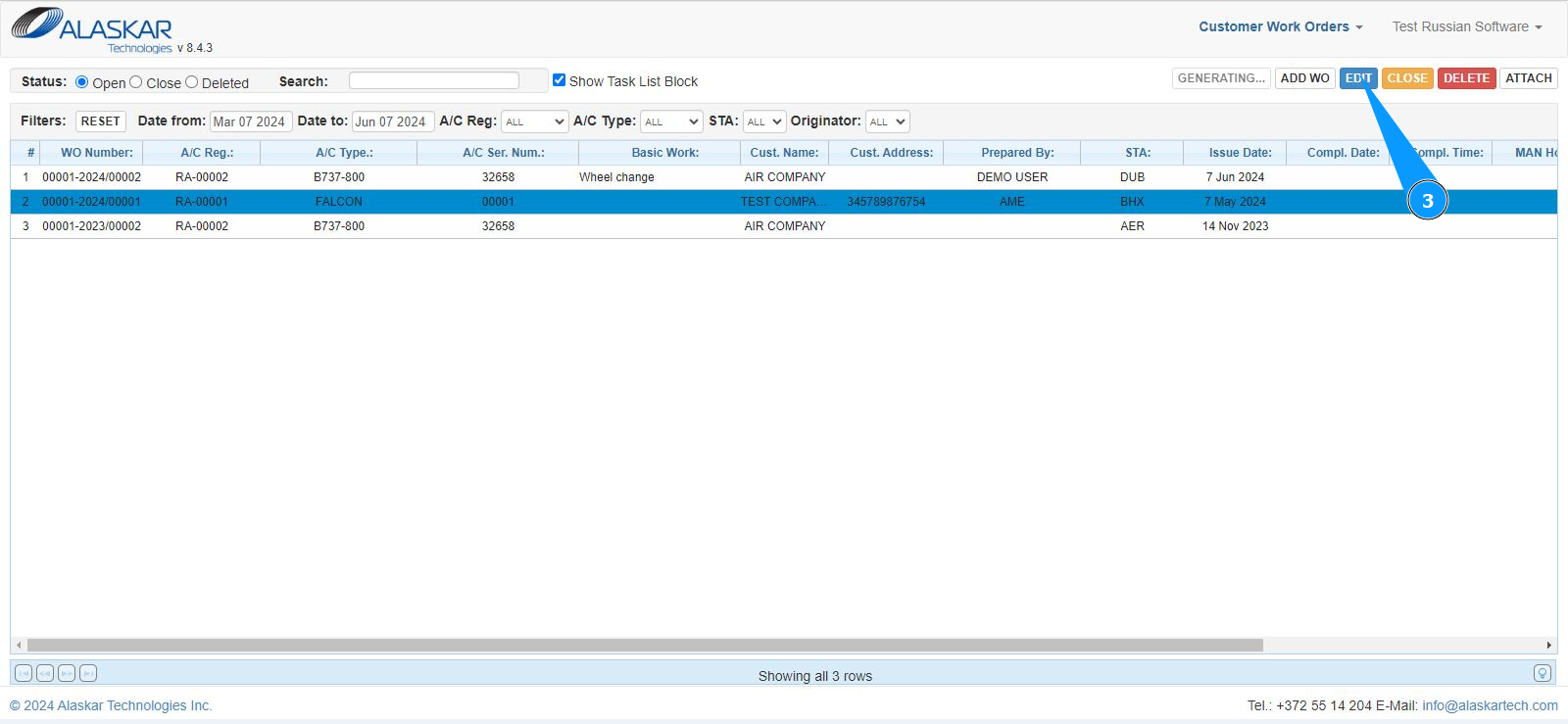1568x724 pixels.
Task: Click into the Search input field
Action: [x=434, y=80]
